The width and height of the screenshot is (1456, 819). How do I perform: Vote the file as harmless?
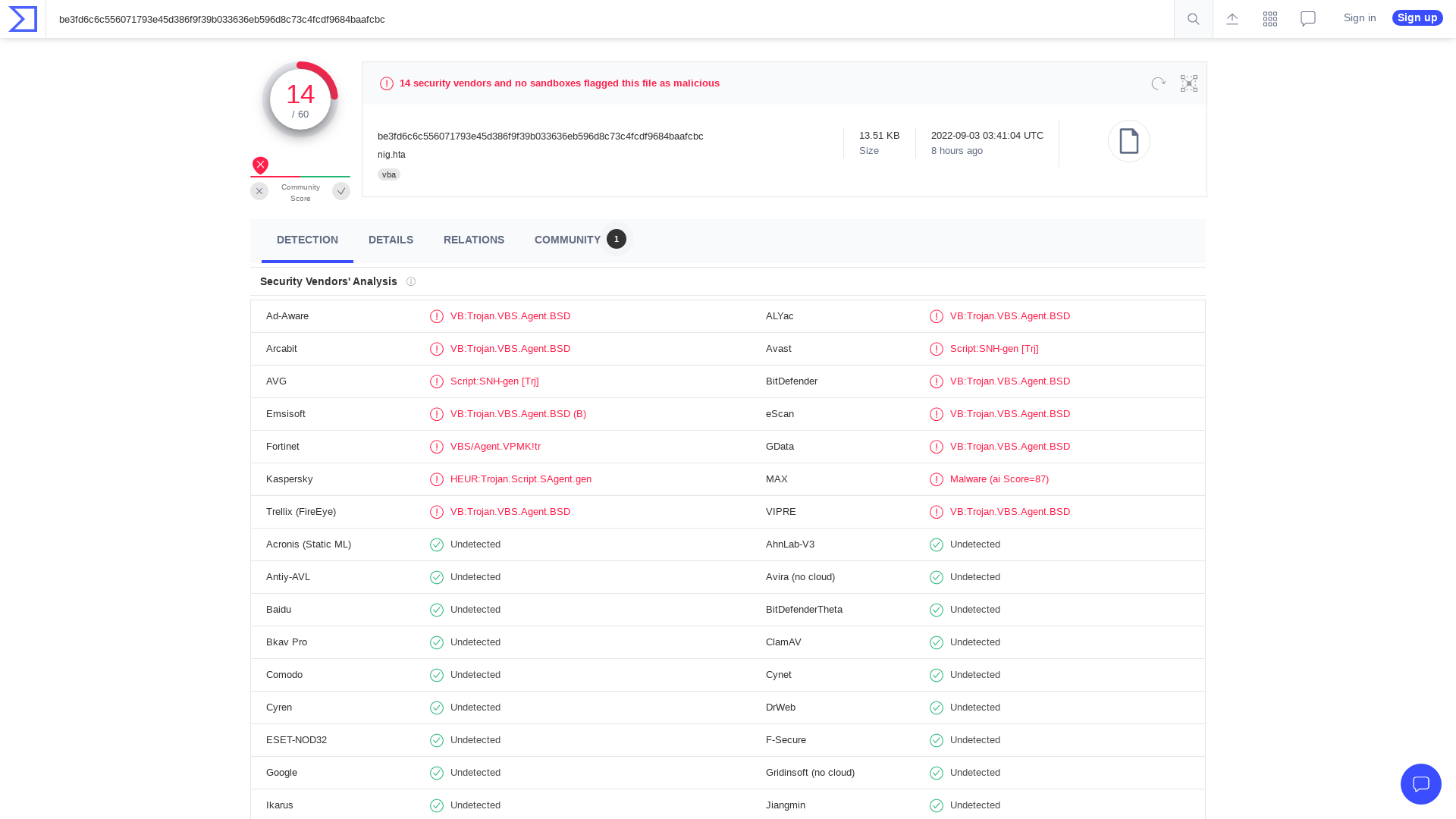(x=340, y=191)
